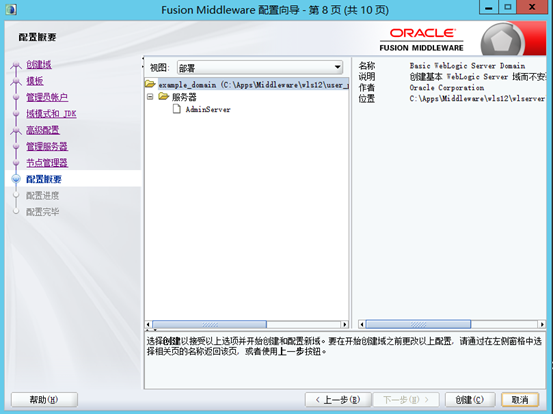Click the AdminServer document icon

click(177, 109)
